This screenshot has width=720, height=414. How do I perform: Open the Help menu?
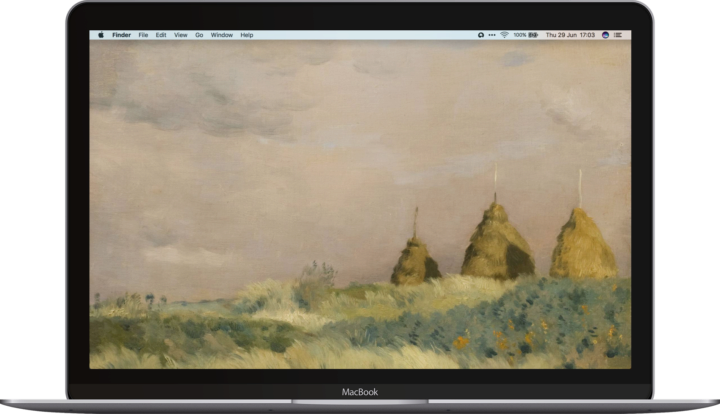(x=247, y=35)
